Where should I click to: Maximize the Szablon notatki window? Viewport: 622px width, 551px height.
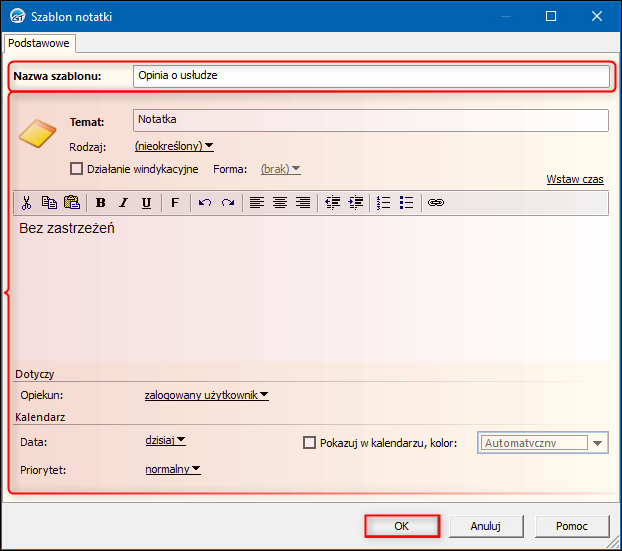pos(551,16)
